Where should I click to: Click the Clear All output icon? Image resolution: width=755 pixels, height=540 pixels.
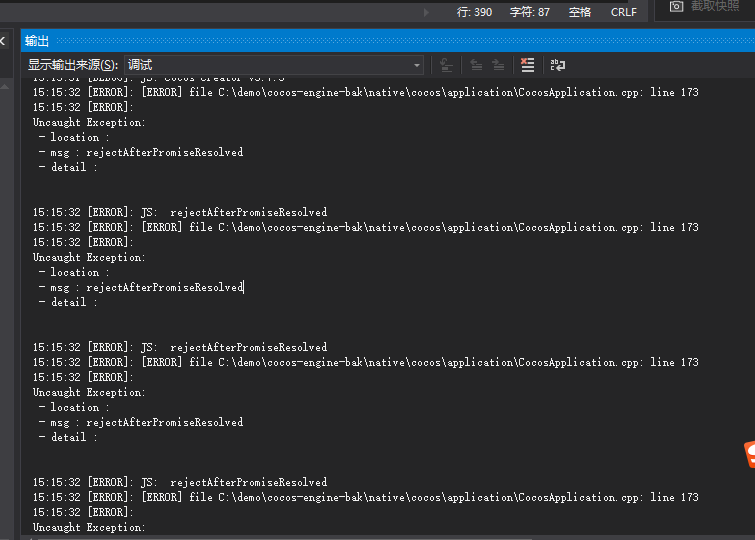pyautogui.click(x=528, y=65)
